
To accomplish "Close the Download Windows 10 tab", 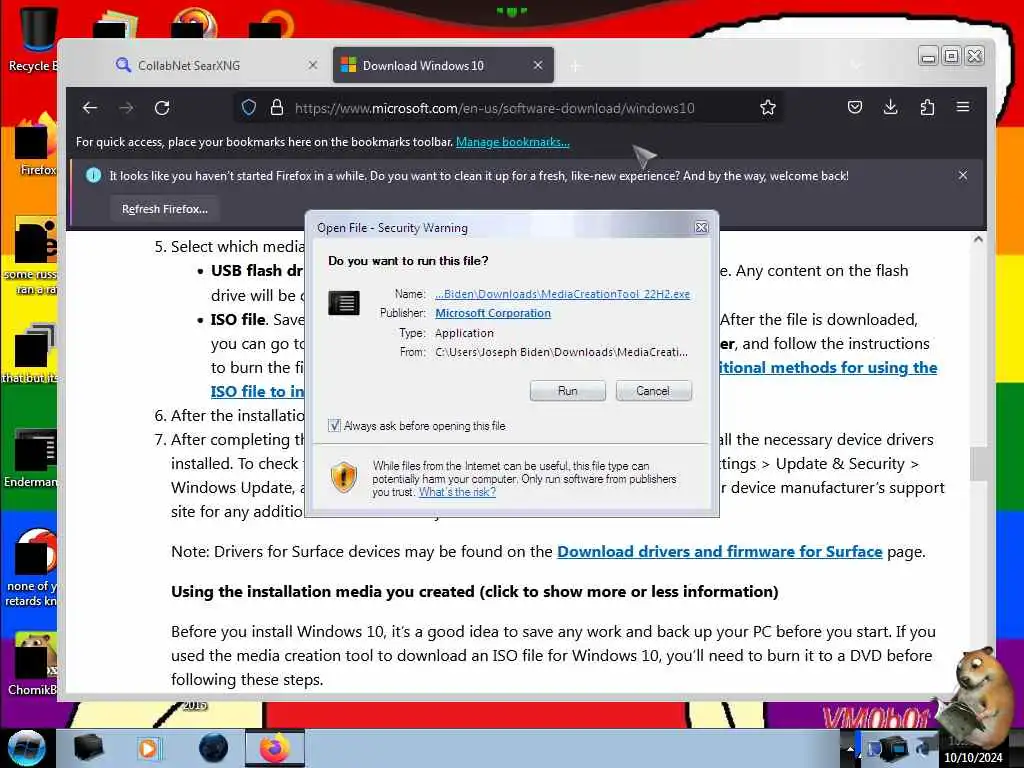I will pos(538,65).
